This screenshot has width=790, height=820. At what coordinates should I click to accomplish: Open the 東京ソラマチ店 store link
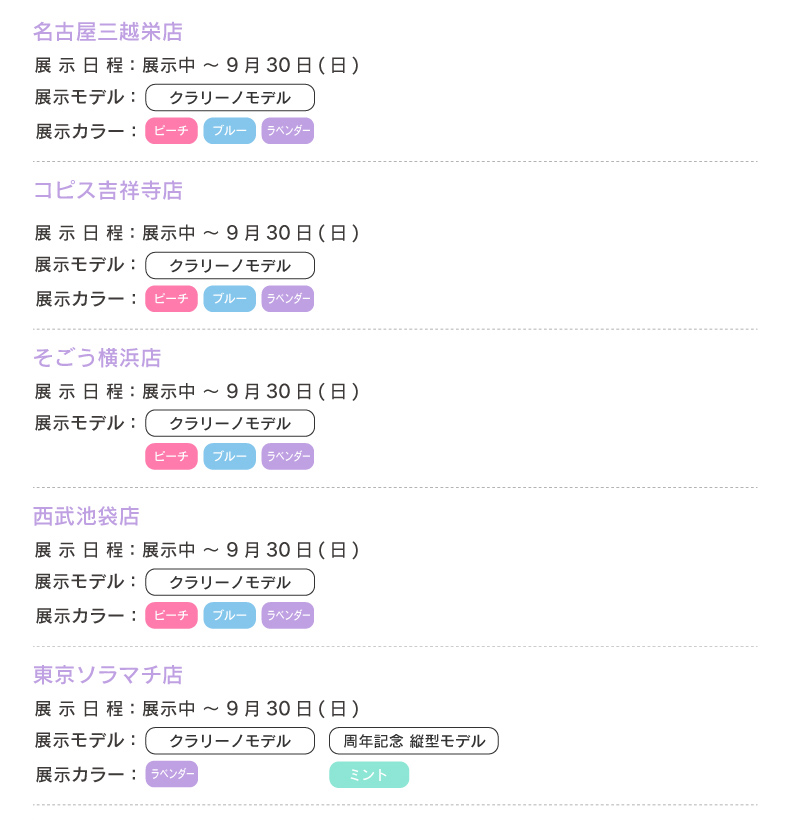(108, 675)
